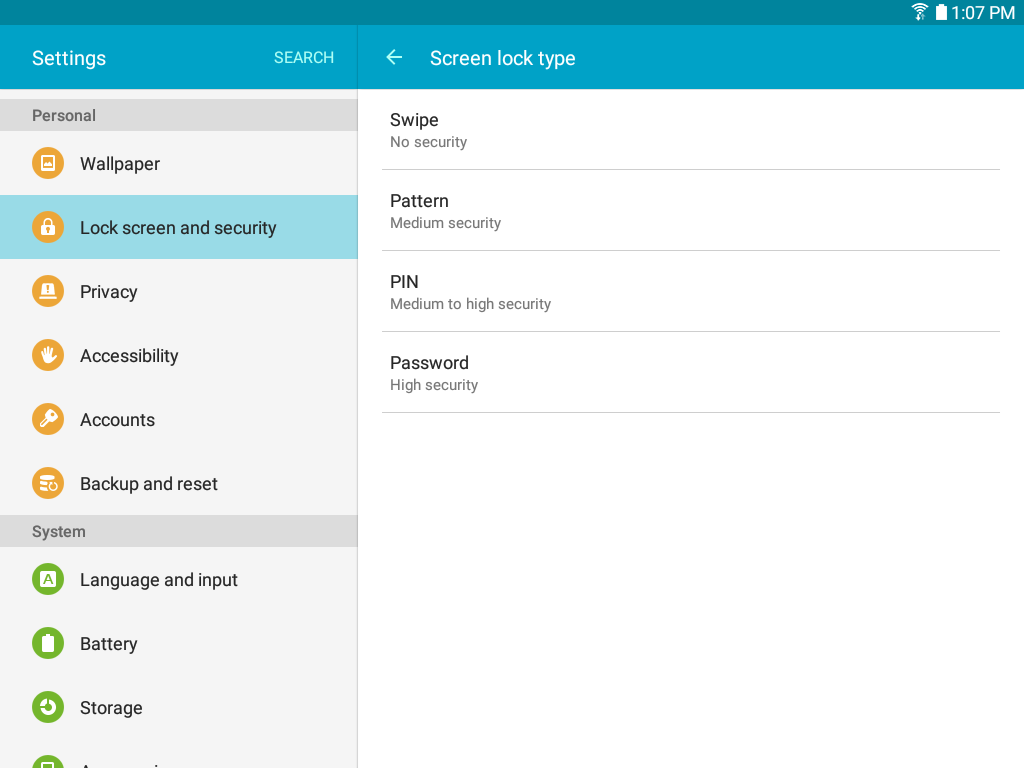Tap the battery indicator in status bar

(x=941, y=12)
